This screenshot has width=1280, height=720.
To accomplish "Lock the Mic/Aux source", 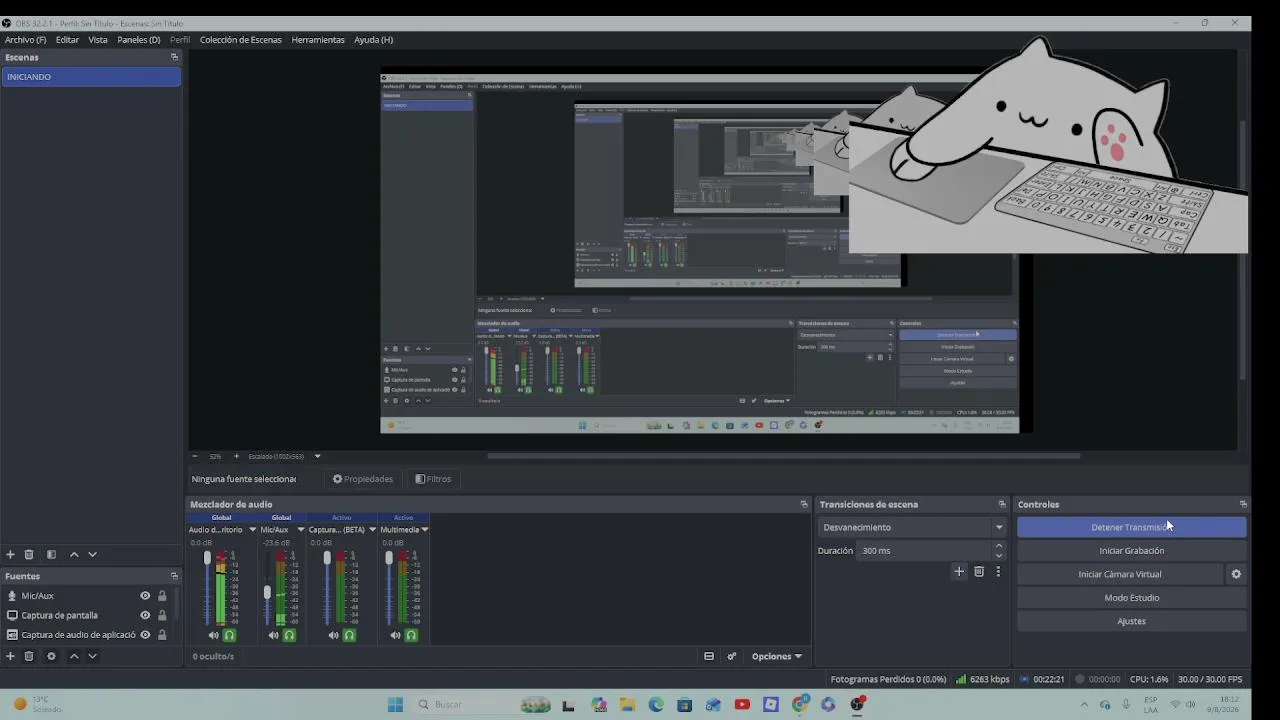I will click(x=162, y=596).
